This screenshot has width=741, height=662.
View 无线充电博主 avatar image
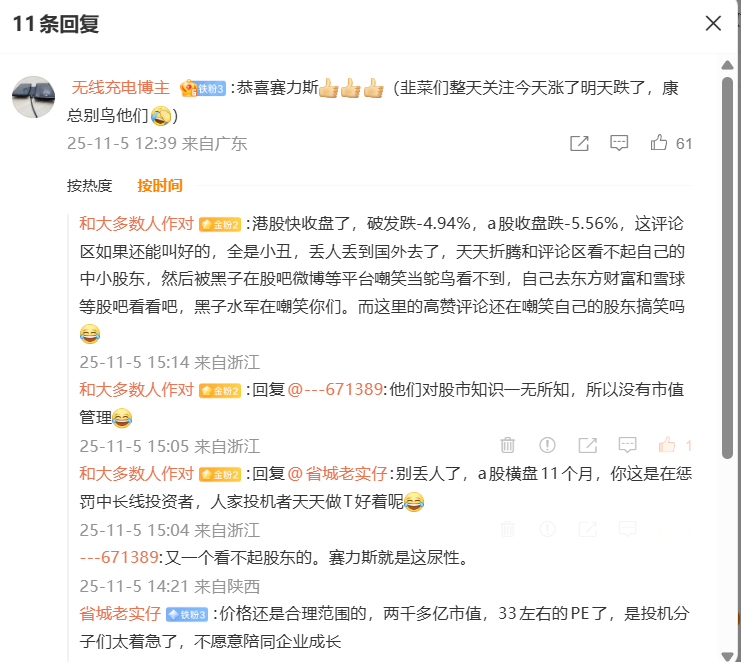click(33, 97)
